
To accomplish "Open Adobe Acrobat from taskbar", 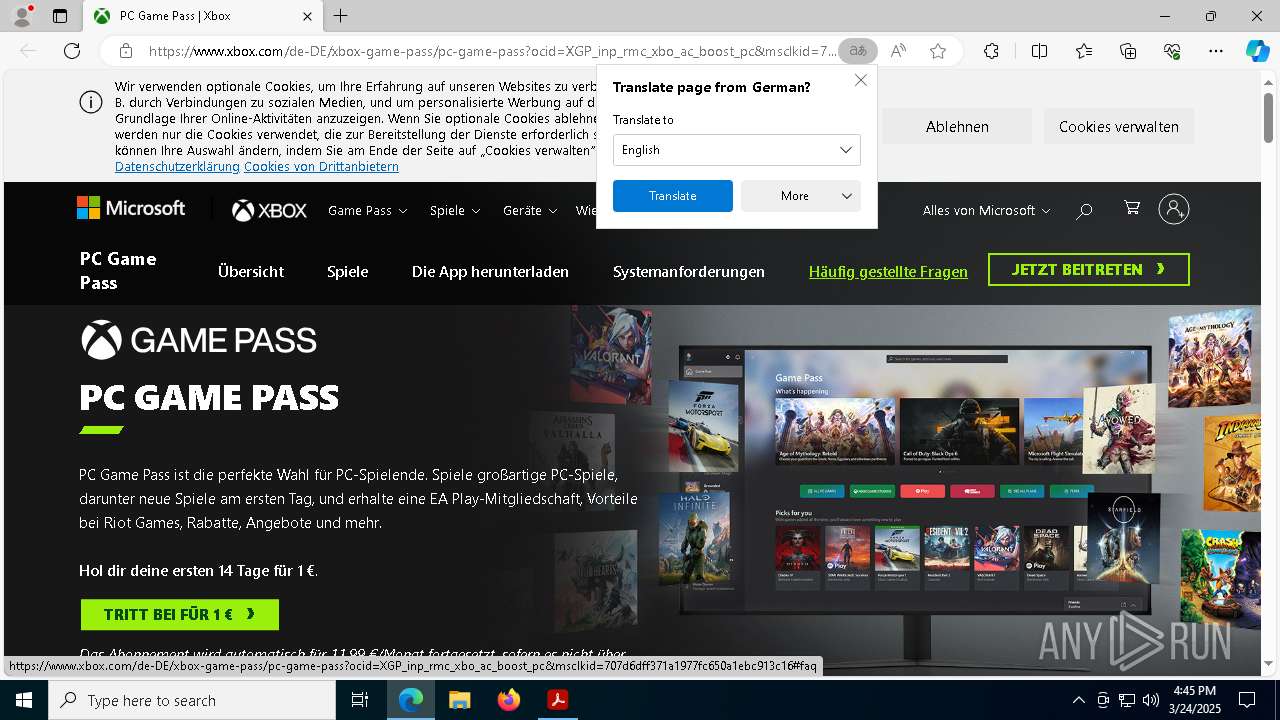I will 557,700.
